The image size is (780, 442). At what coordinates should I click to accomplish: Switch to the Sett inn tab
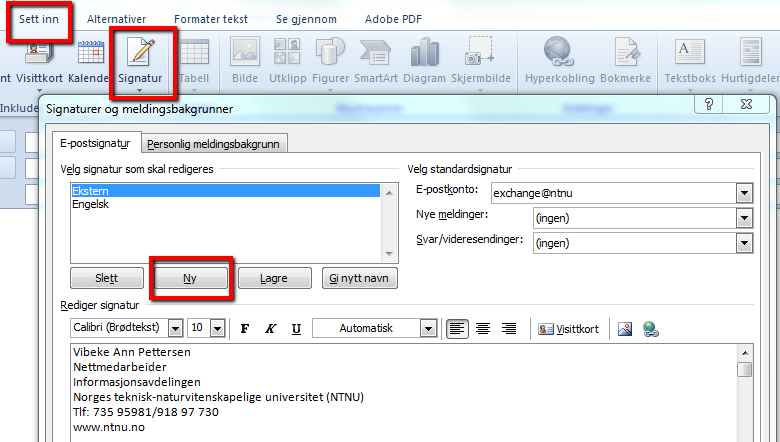click(x=39, y=19)
